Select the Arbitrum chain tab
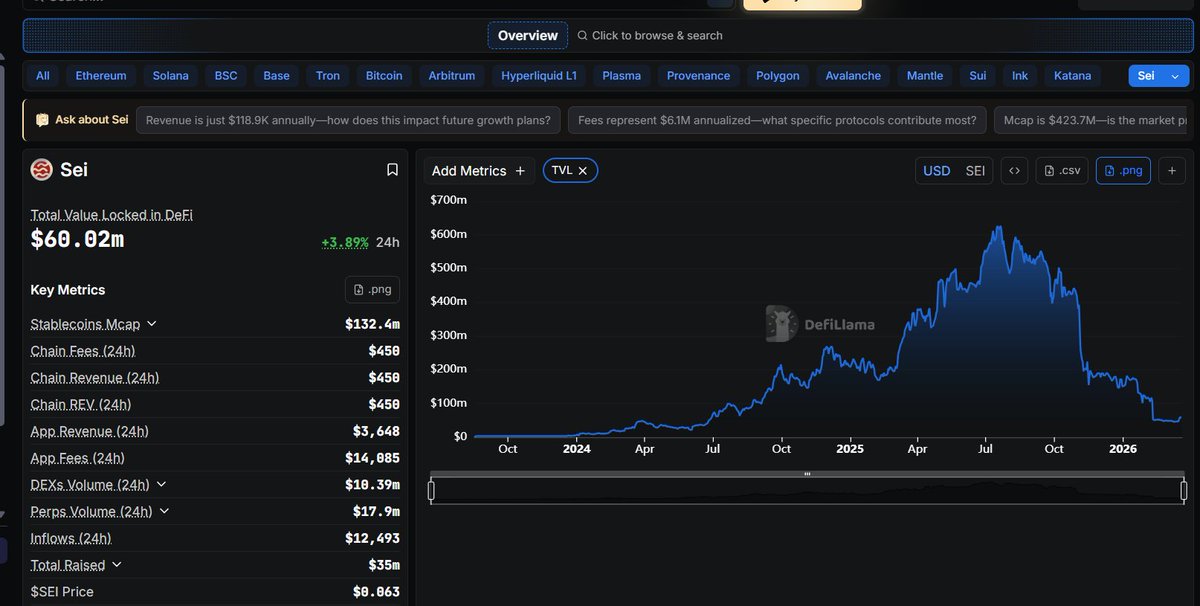This screenshot has height=606, width=1200. click(x=452, y=76)
